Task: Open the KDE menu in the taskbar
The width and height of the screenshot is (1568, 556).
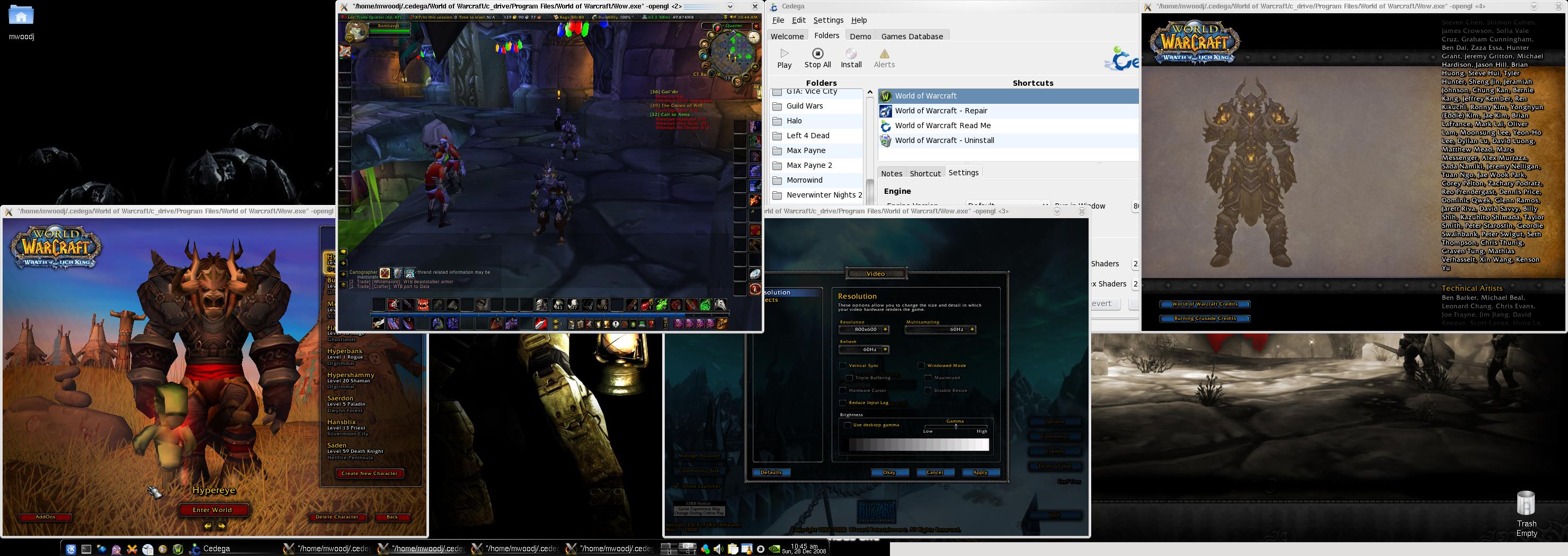Action: 71,549
